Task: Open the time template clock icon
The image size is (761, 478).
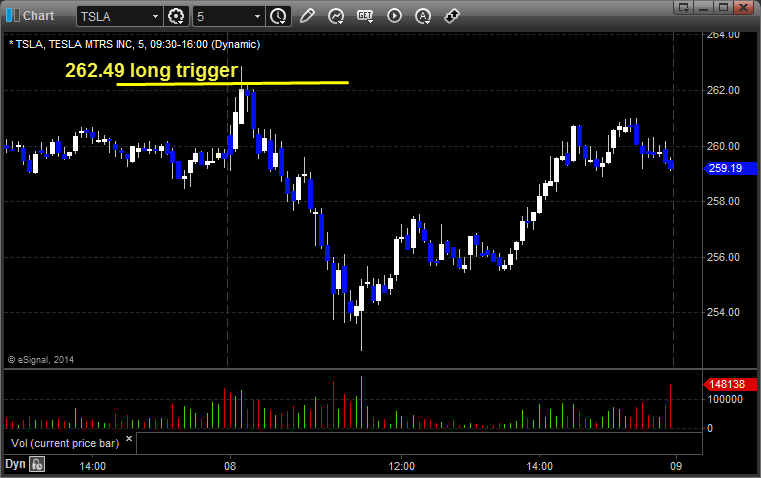Action: click(x=279, y=16)
